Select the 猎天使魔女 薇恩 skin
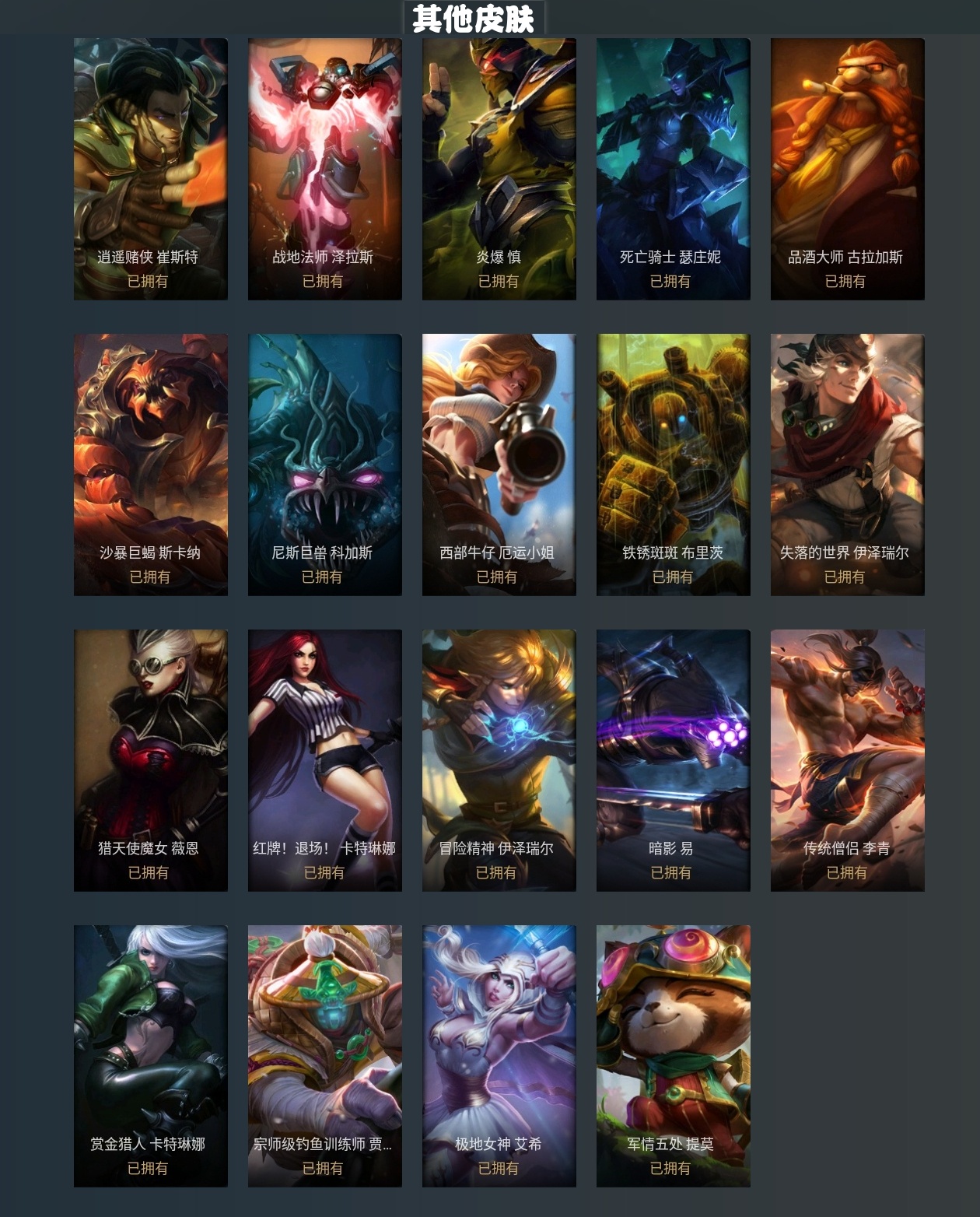Image resolution: width=980 pixels, height=1217 pixels. pyautogui.click(x=151, y=760)
